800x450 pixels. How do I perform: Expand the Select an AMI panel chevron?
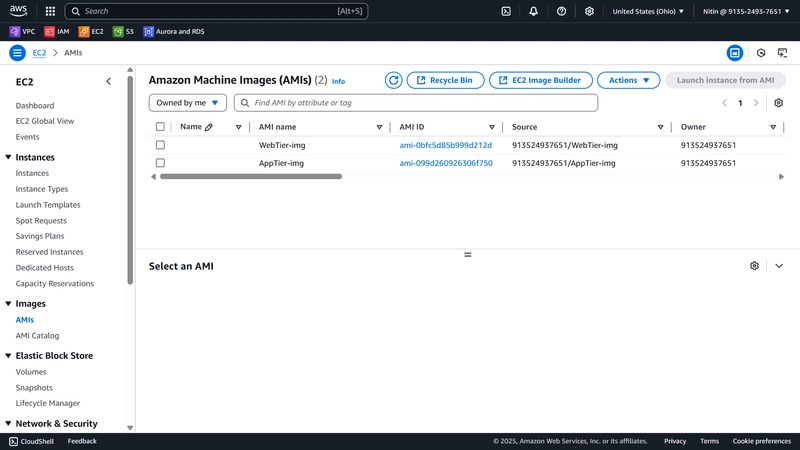pyautogui.click(x=779, y=266)
